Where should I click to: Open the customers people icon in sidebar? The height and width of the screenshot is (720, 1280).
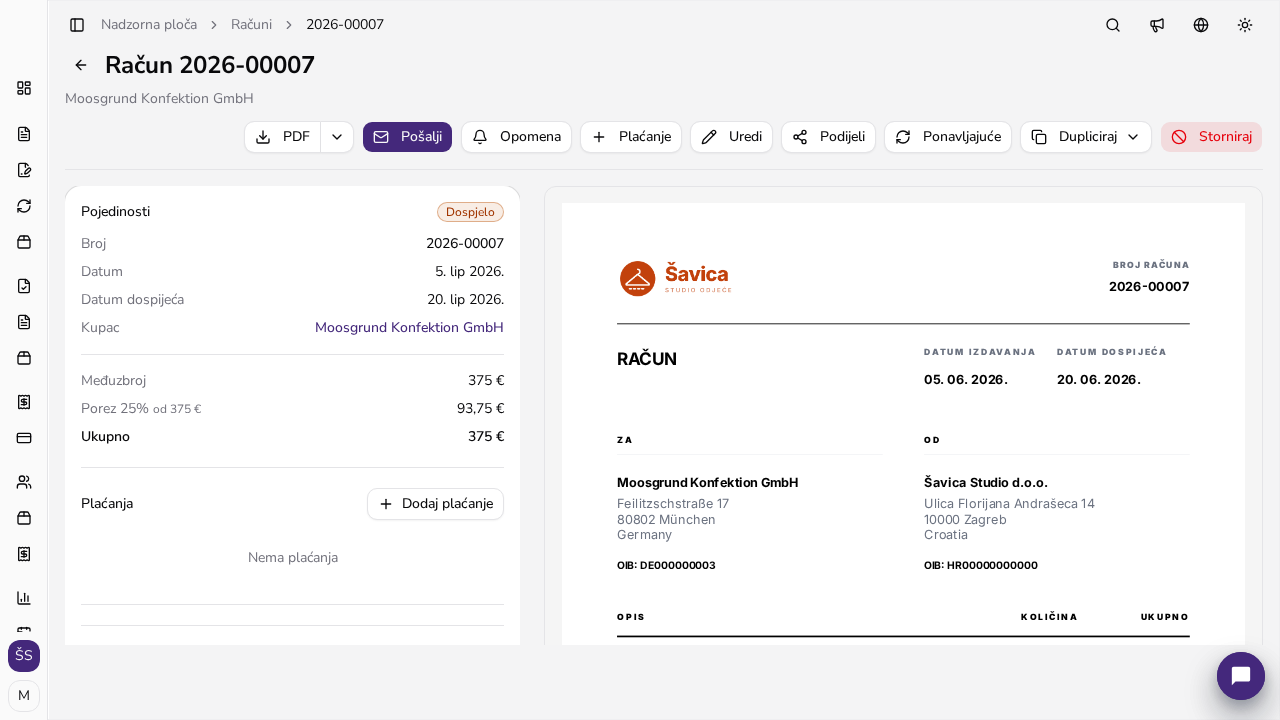24,482
